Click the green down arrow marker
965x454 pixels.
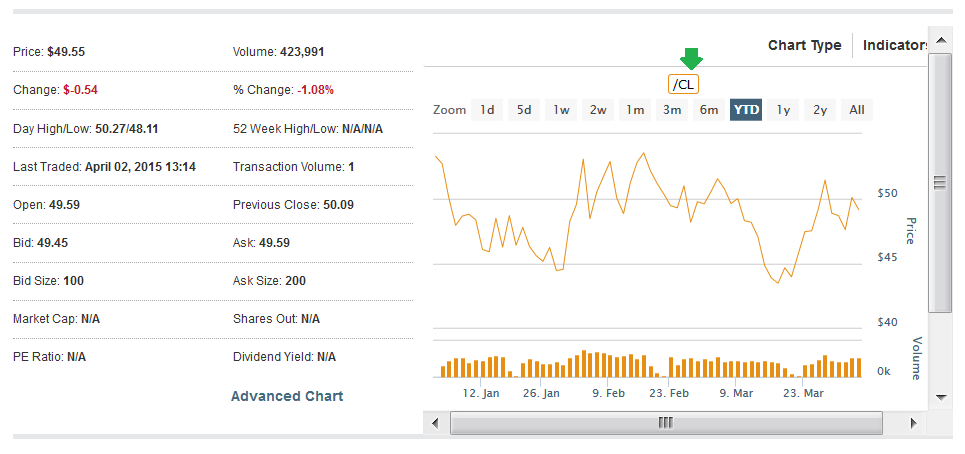[691, 59]
